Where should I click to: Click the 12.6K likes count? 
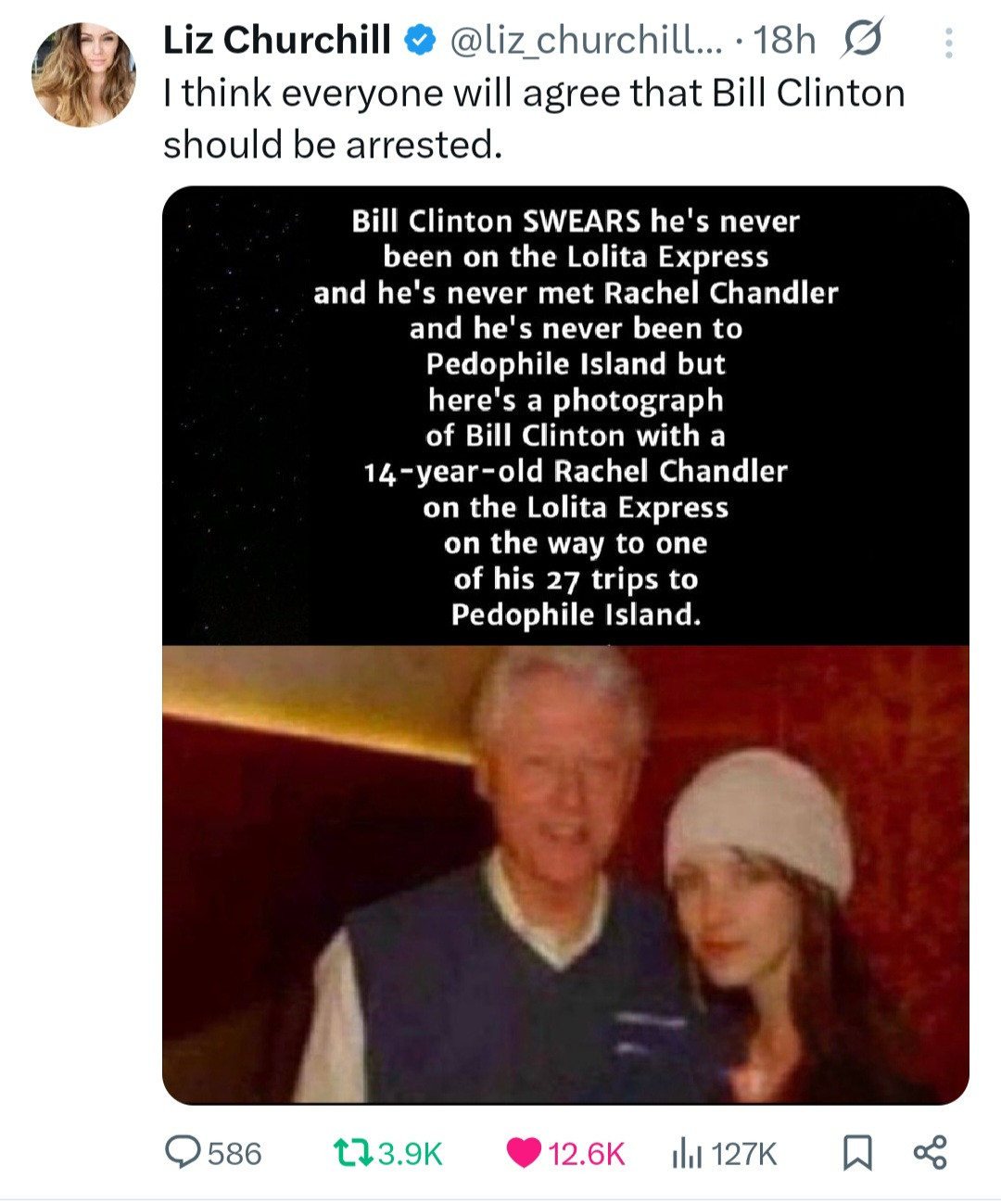tap(587, 1153)
